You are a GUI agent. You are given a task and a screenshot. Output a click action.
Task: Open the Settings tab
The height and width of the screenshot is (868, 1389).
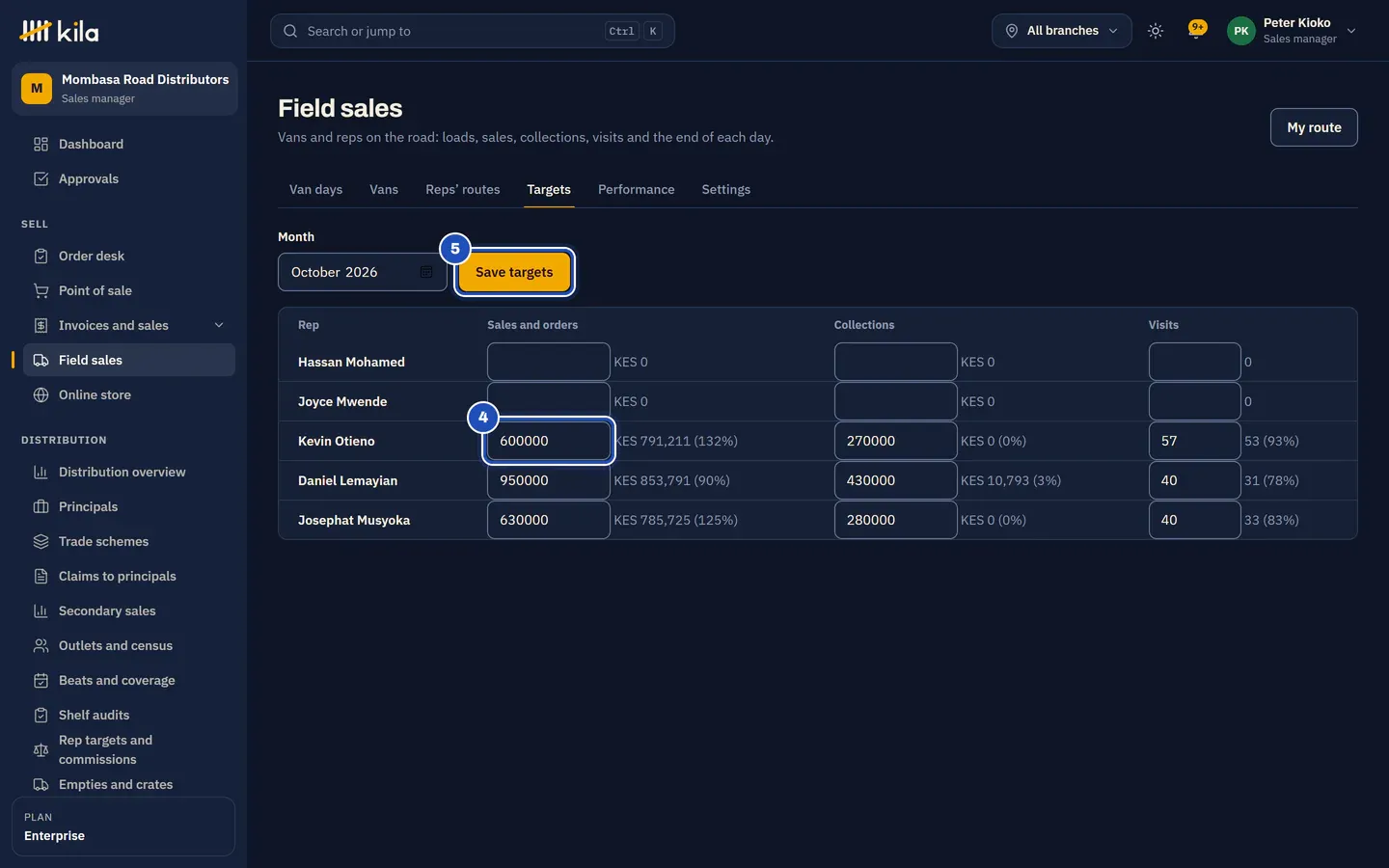(726, 189)
